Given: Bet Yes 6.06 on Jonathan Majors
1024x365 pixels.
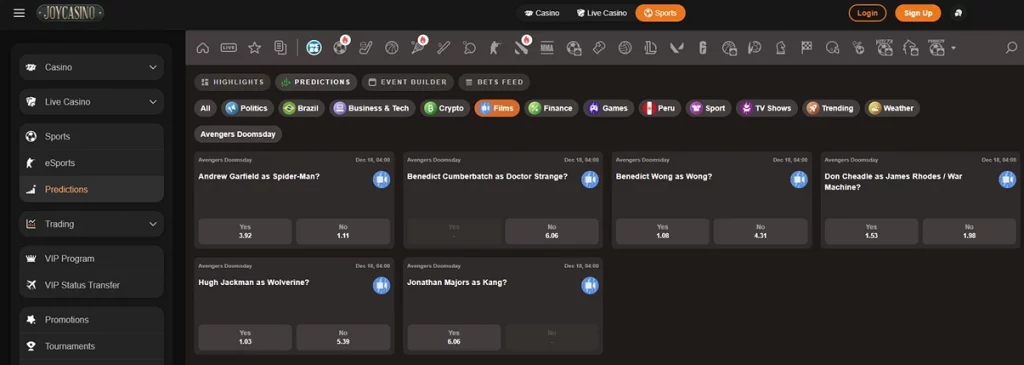Looking at the screenshot, I should point(454,338).
